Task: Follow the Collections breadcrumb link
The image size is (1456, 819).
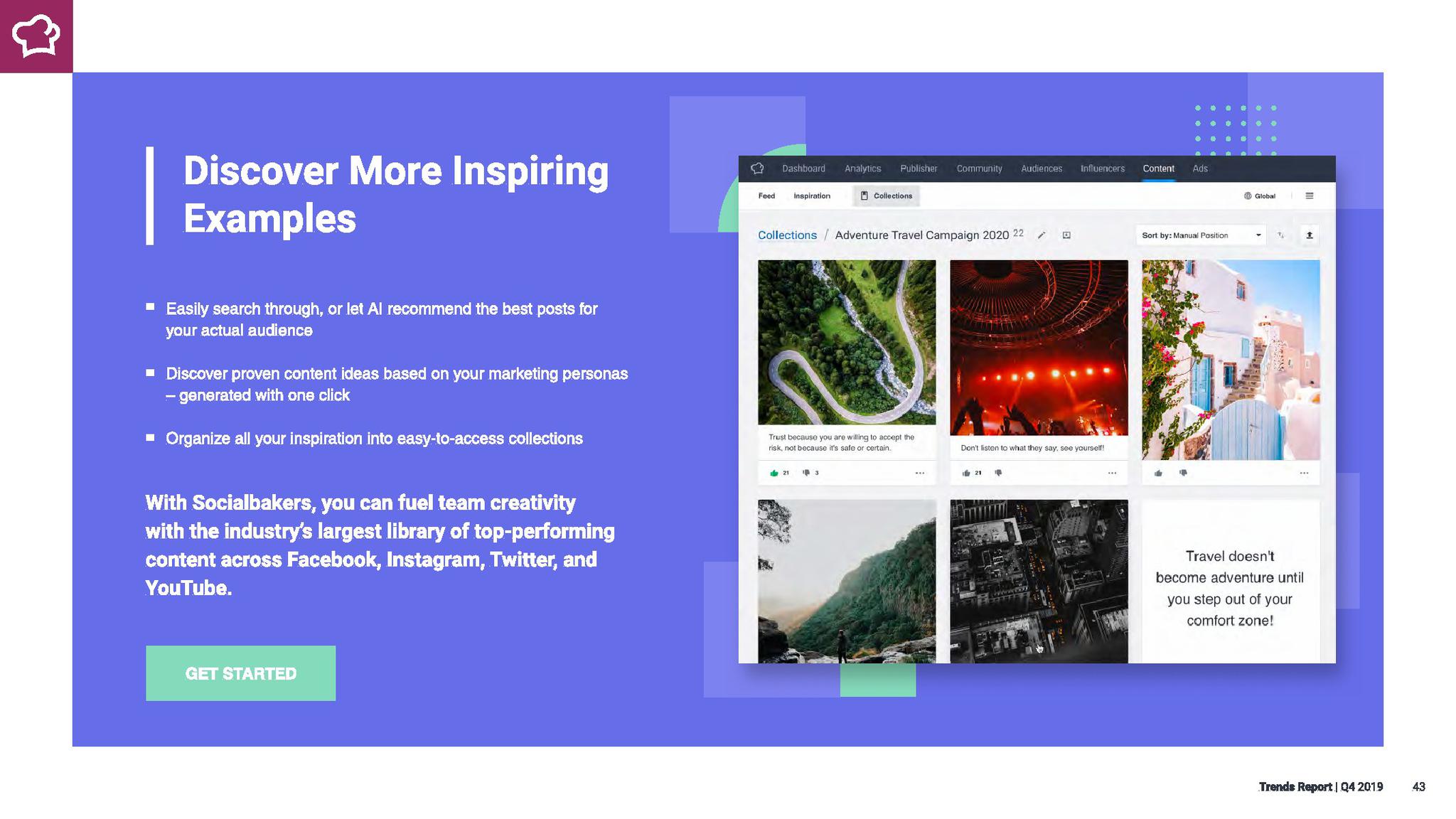Action: (x=787, y=235)
